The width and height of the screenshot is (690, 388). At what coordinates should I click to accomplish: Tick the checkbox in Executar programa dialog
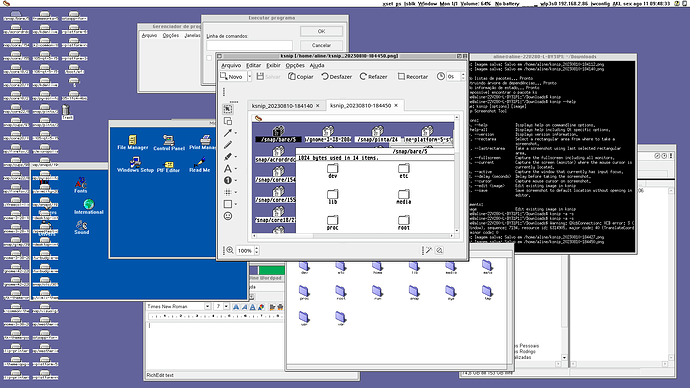click(209, 58)
